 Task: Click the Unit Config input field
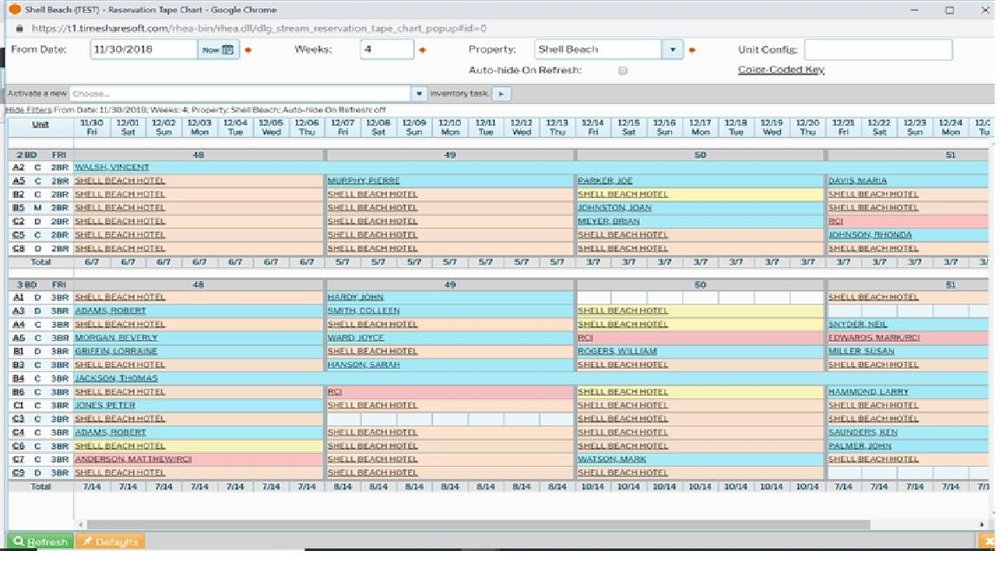pyautogui.click(x=878, y=50)
